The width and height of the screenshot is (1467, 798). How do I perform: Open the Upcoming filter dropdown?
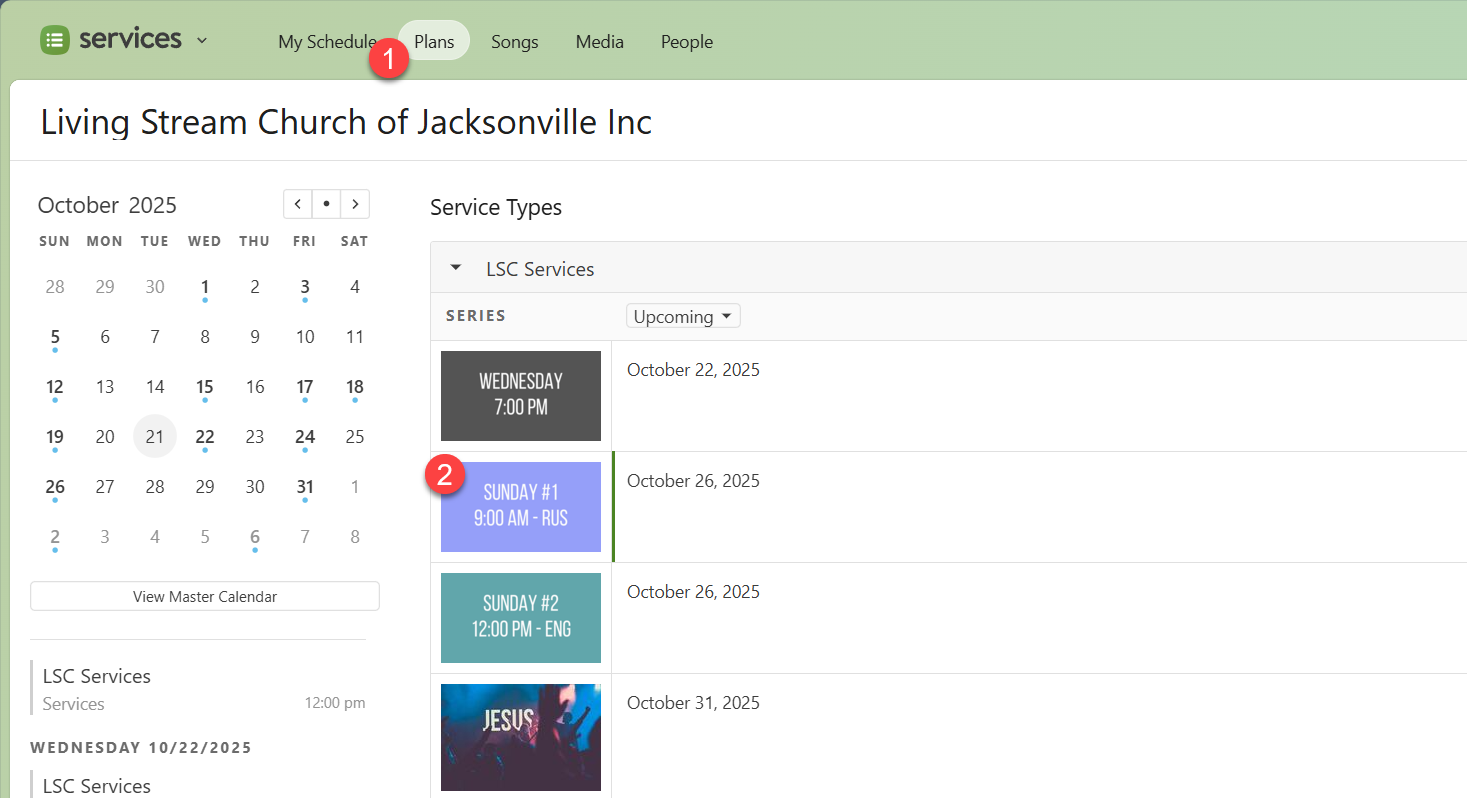point(683,316)
